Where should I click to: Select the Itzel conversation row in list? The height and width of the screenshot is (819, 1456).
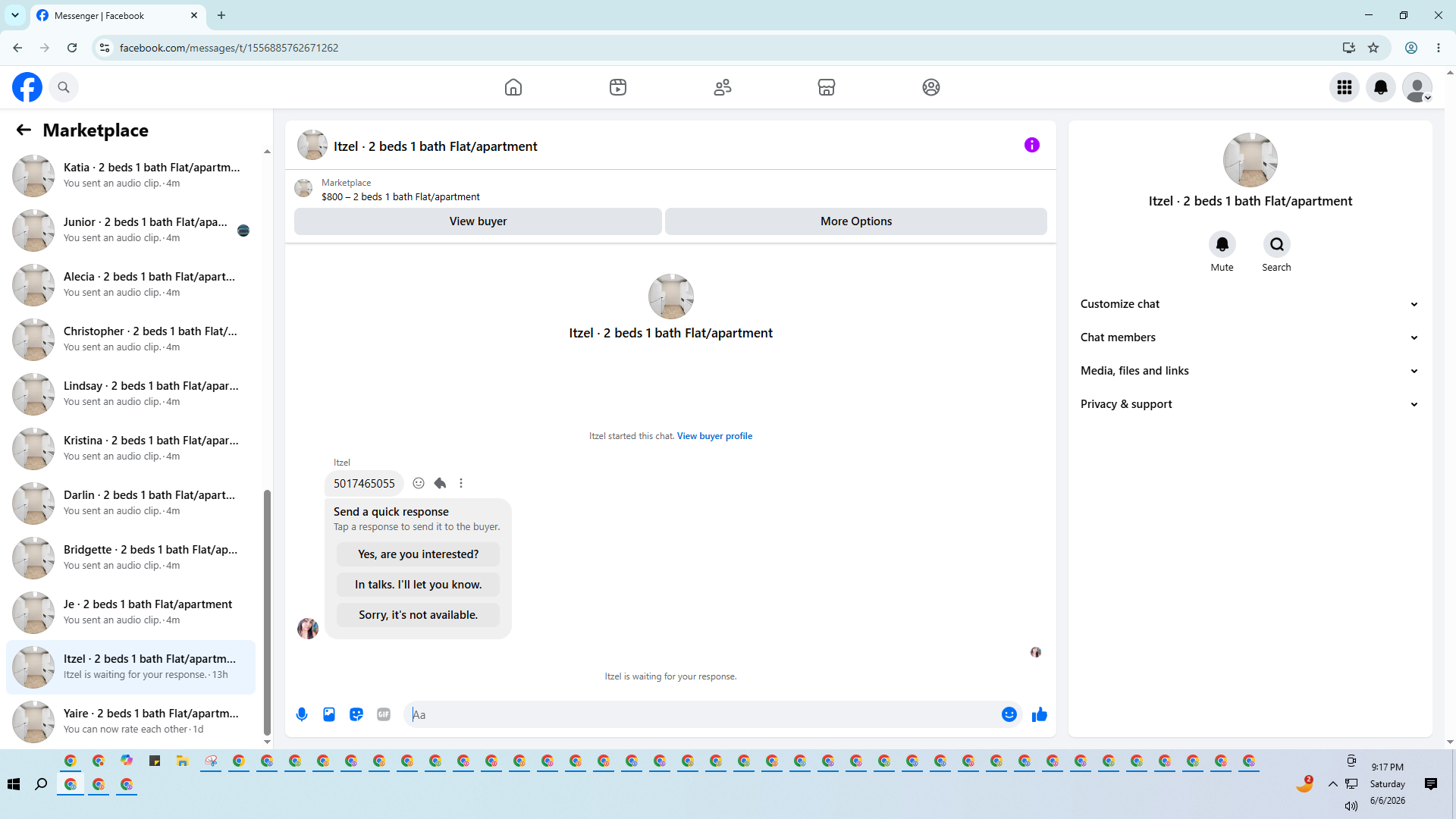[131, 667]
